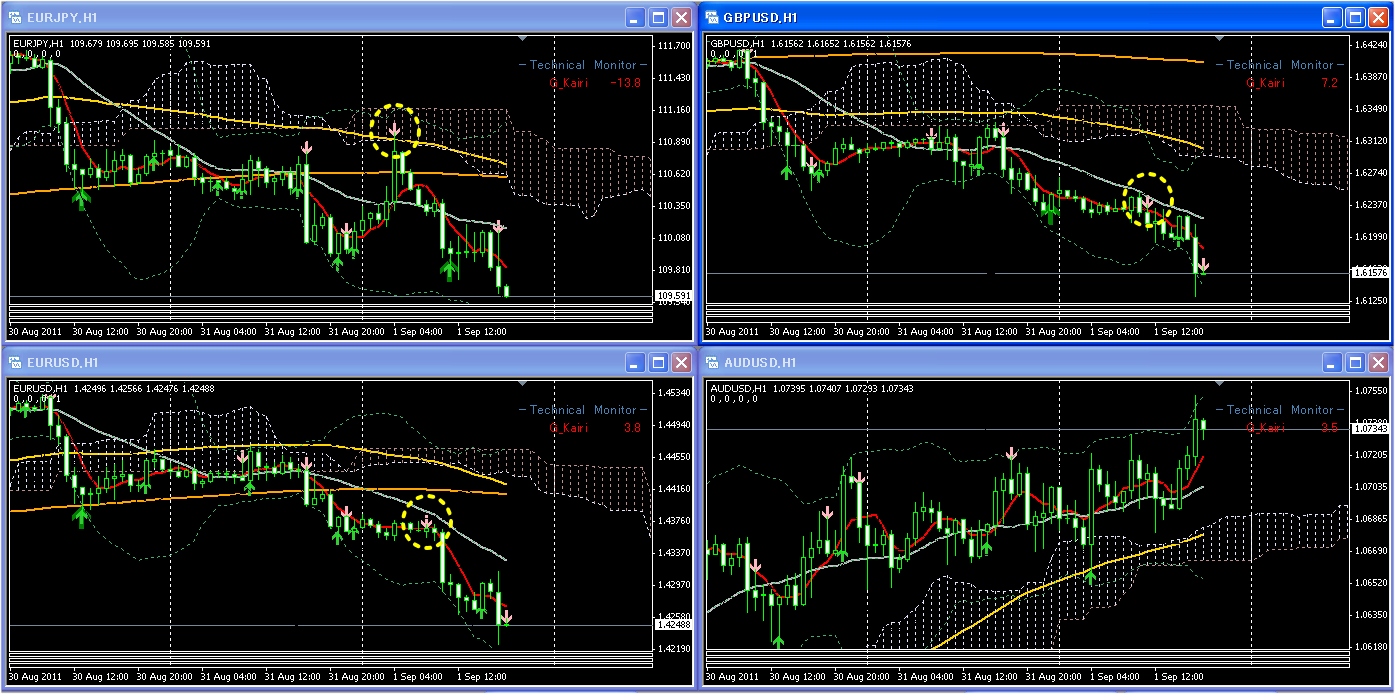Click the G_Kairi value 3.5 in AUDUSD
Screen dimensions: 1395x694
tap(1329, 428)
